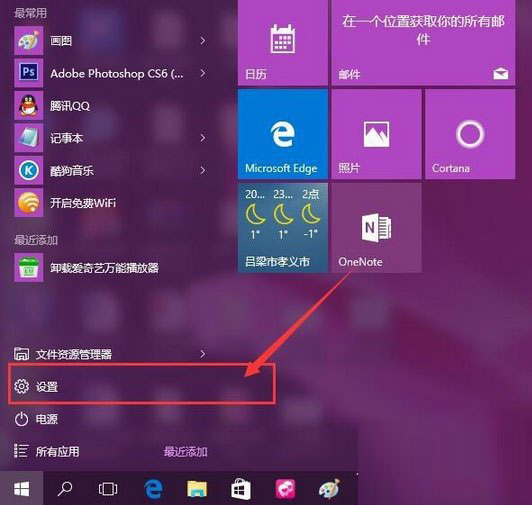This screenshot has height=505, width=532.
Task: Click the 最近添加 link beside 所有应用
Action: [x=186, y=452]
